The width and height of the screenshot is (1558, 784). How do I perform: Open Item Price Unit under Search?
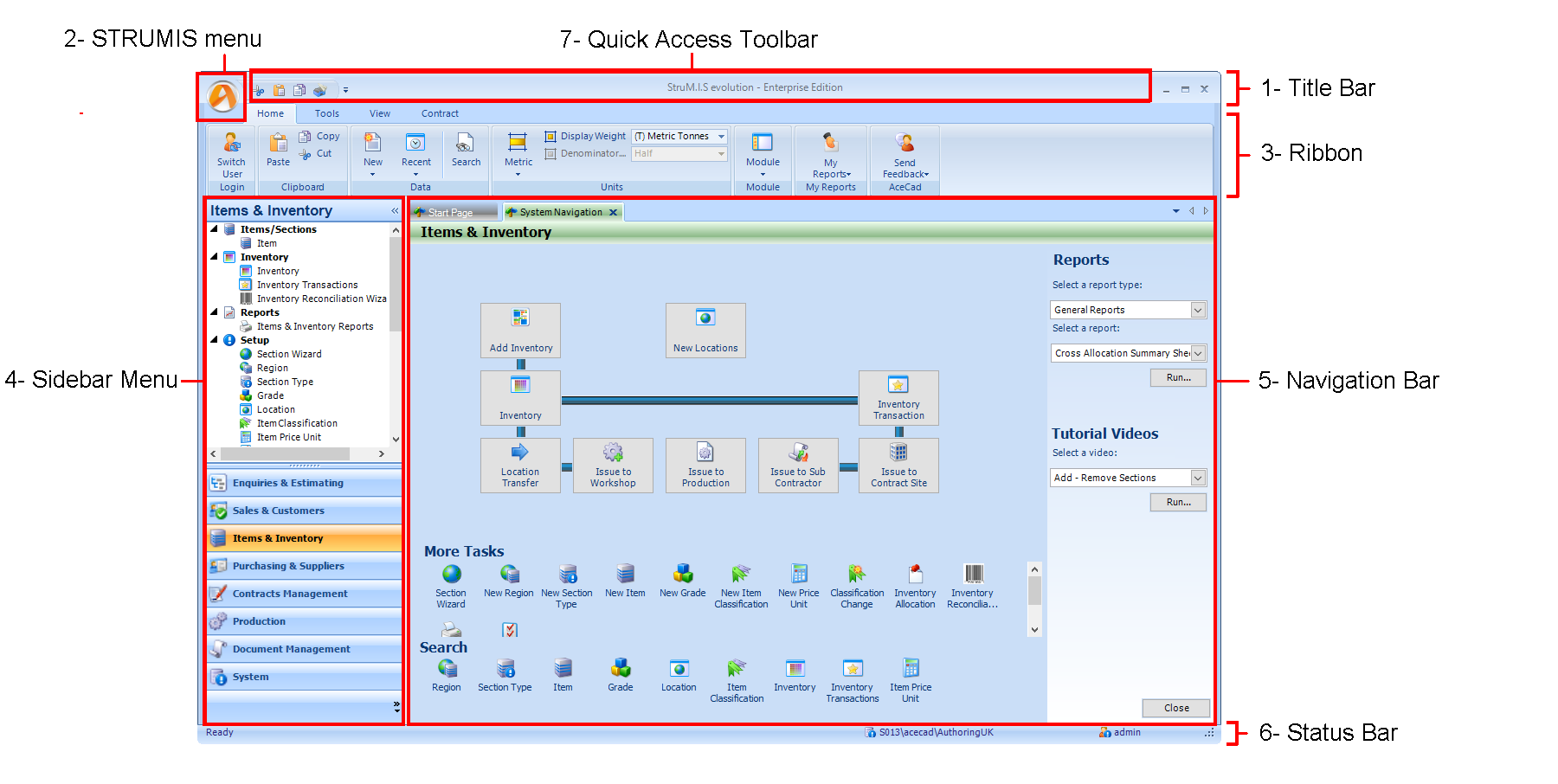(911, 680)
